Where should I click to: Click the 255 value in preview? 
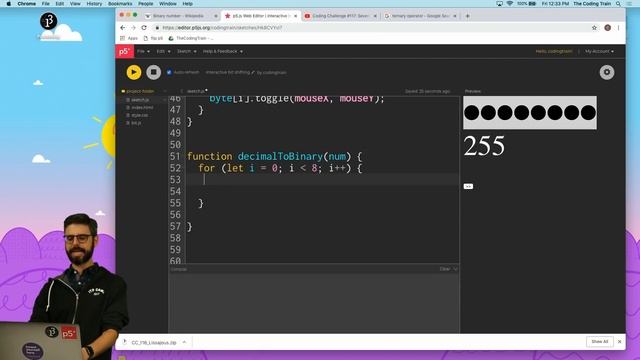pos(484,146)
